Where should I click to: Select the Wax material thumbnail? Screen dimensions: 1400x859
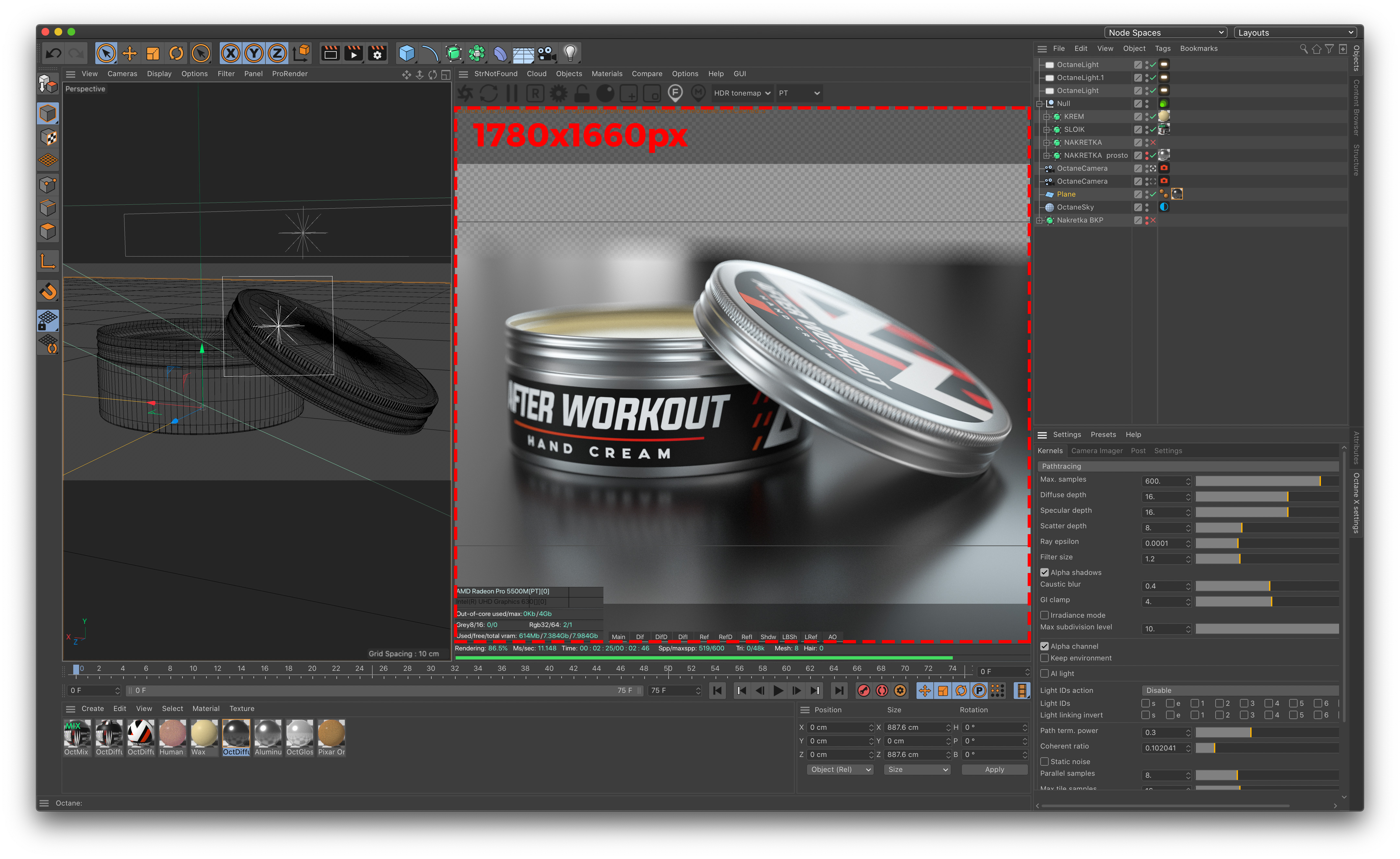click(204, 733)
